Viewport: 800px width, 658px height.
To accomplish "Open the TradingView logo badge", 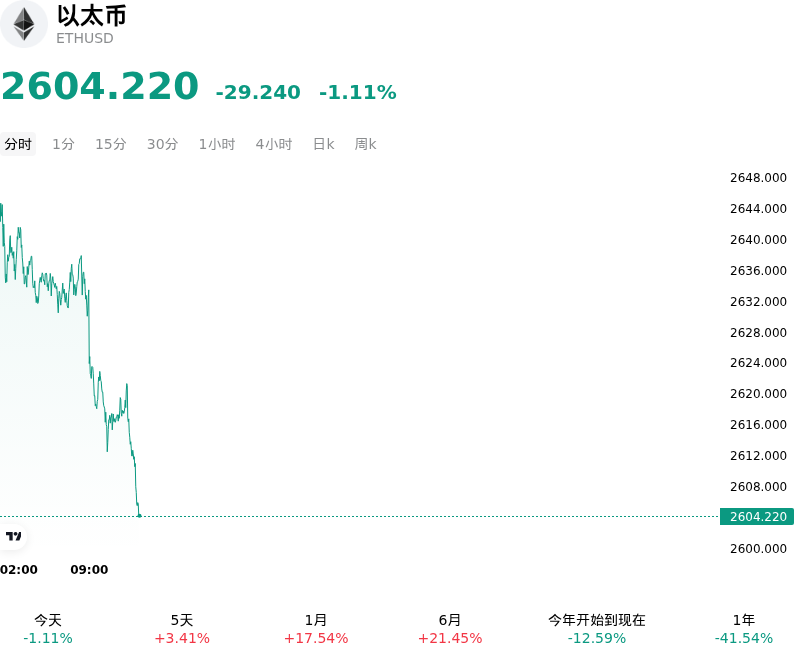I will [13, 536].
